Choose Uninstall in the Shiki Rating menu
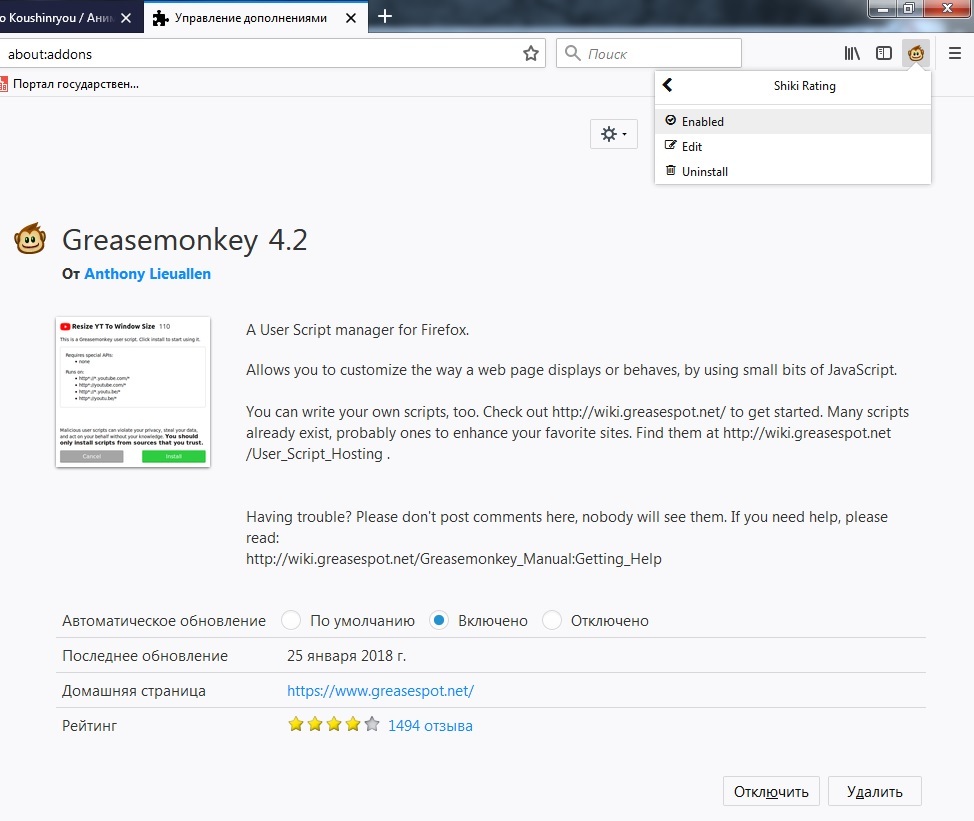This screenshot has width=974, height=821. (x=704, y=171)
